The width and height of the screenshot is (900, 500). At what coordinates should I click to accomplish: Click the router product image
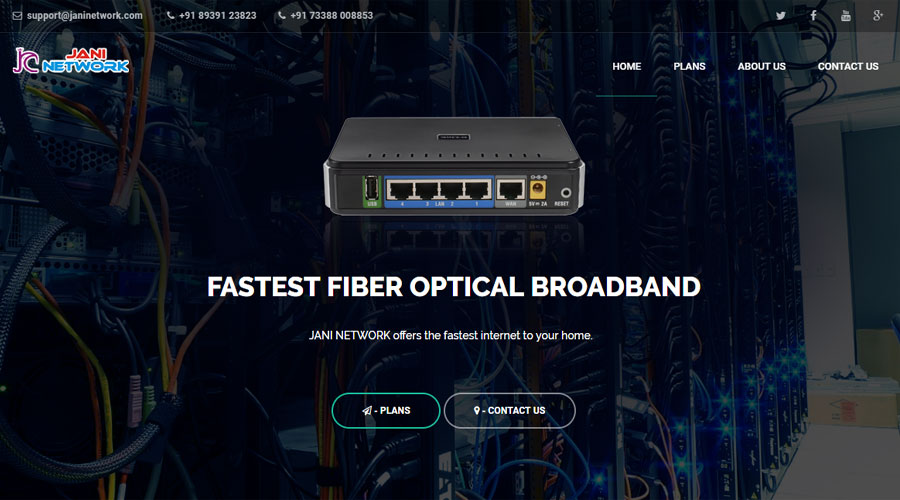click(x=453, y=166)
